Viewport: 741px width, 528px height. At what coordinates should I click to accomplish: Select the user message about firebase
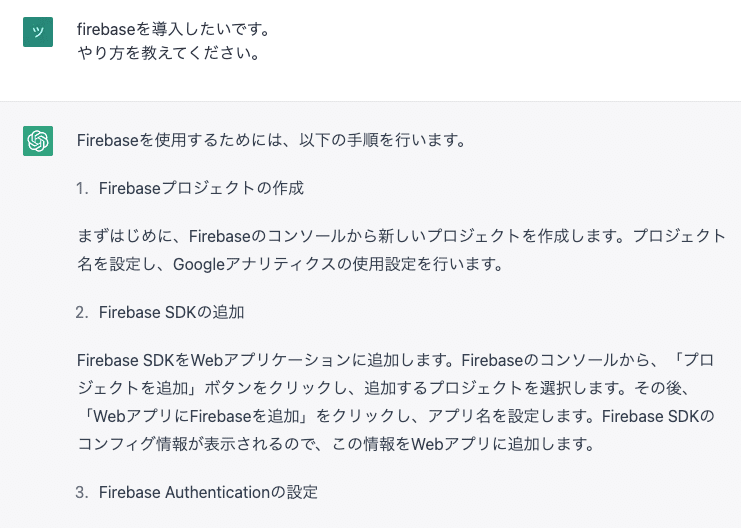173,41
